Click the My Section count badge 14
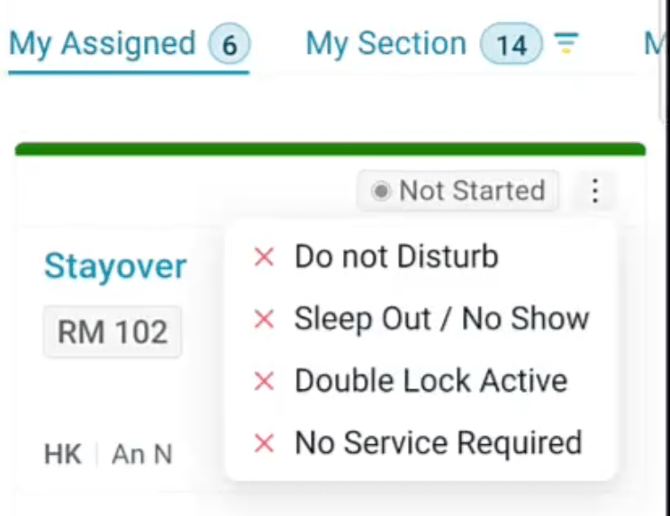This screenshot has height=516, width=670. pos(511,45)
